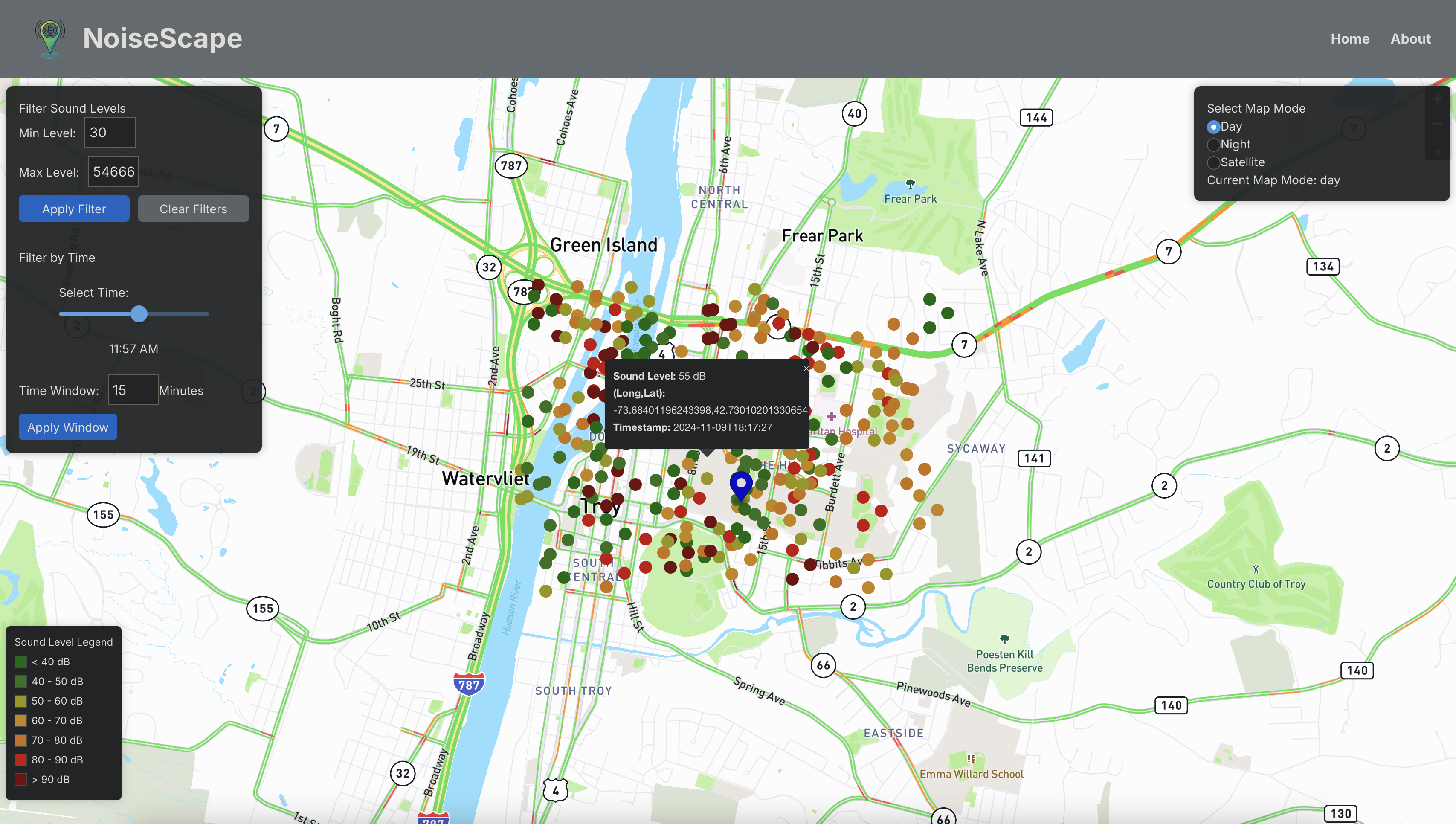Open the About page link
The height and width of the screenshot is (824, 1456).
point(1410,38)
